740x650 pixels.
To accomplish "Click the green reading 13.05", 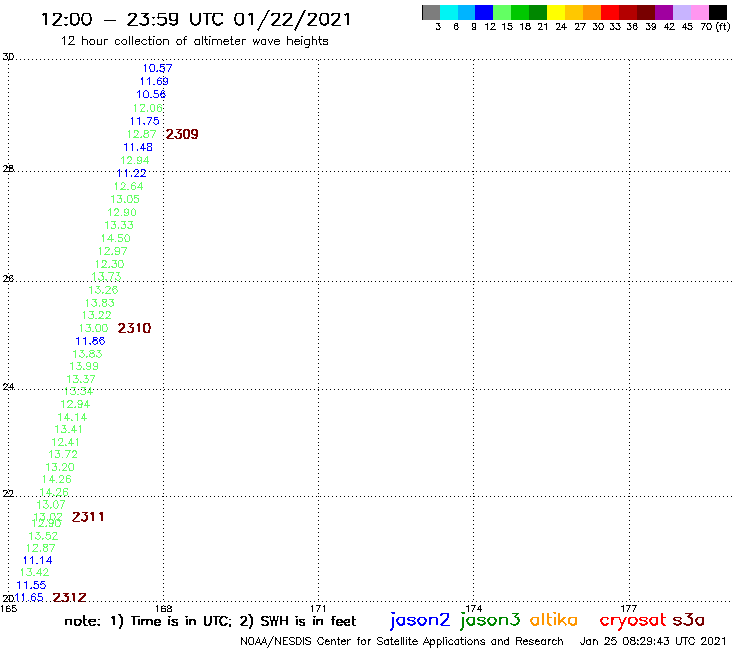I will 125,199.
